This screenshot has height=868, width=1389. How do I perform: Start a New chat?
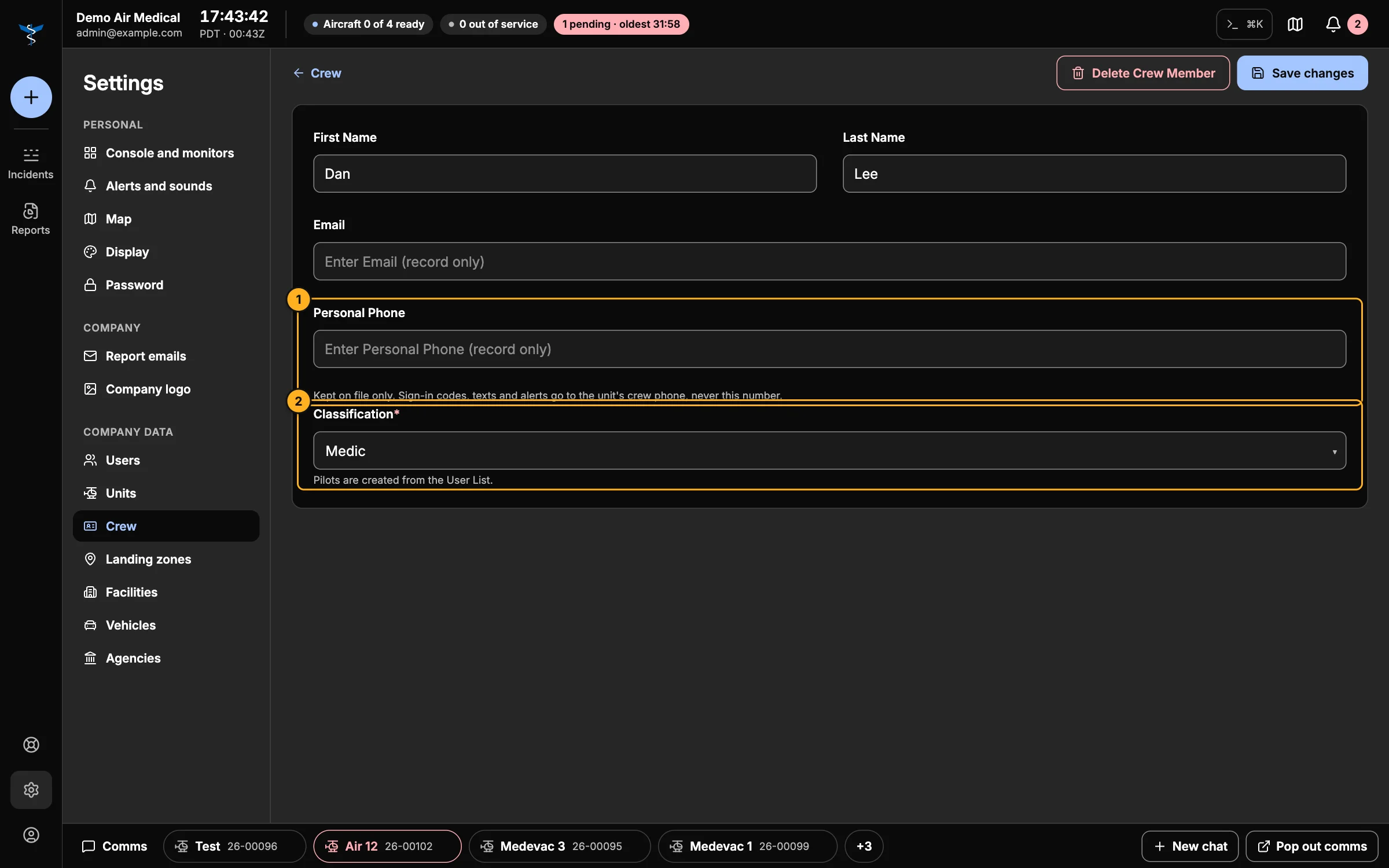(x=1190, y=846)
